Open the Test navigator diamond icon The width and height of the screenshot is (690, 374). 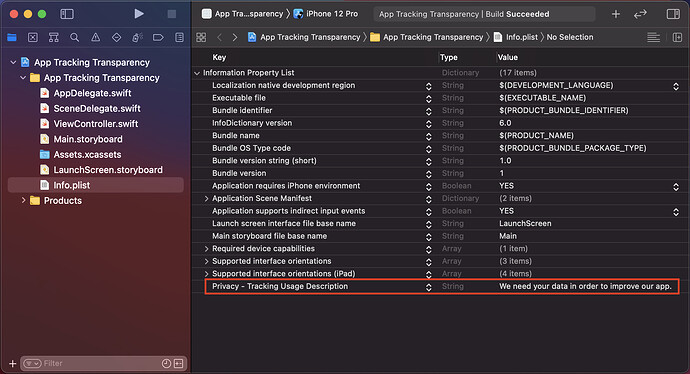click(117, 37)
